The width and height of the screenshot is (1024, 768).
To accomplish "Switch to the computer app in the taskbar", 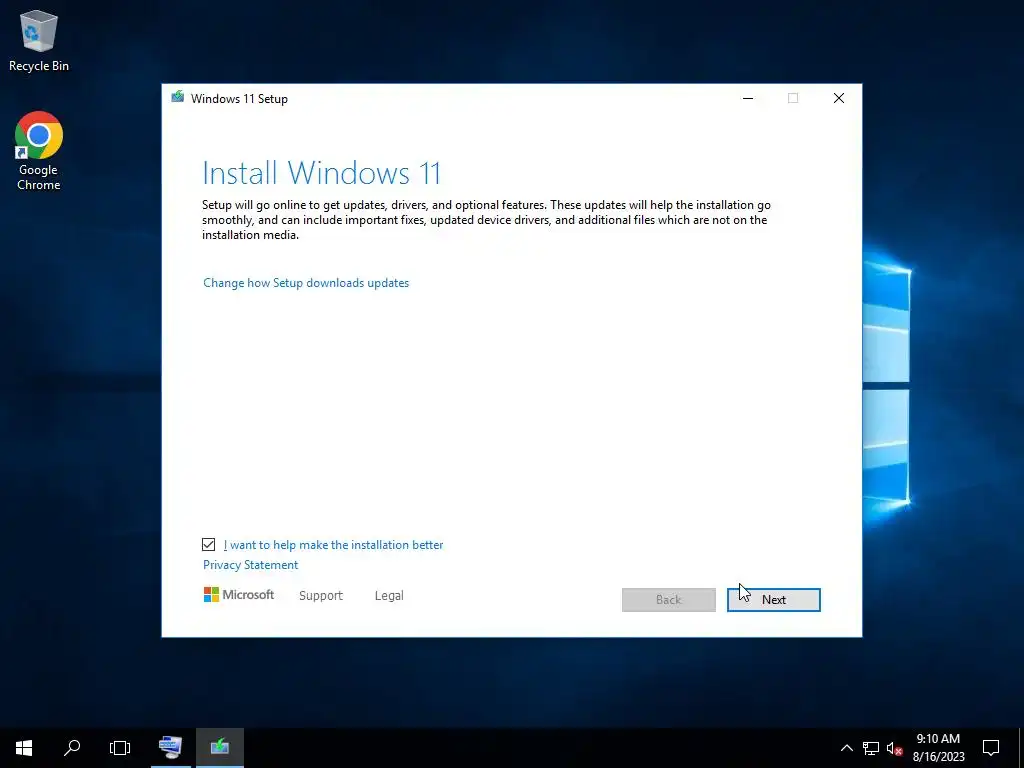I will point(170,748).
